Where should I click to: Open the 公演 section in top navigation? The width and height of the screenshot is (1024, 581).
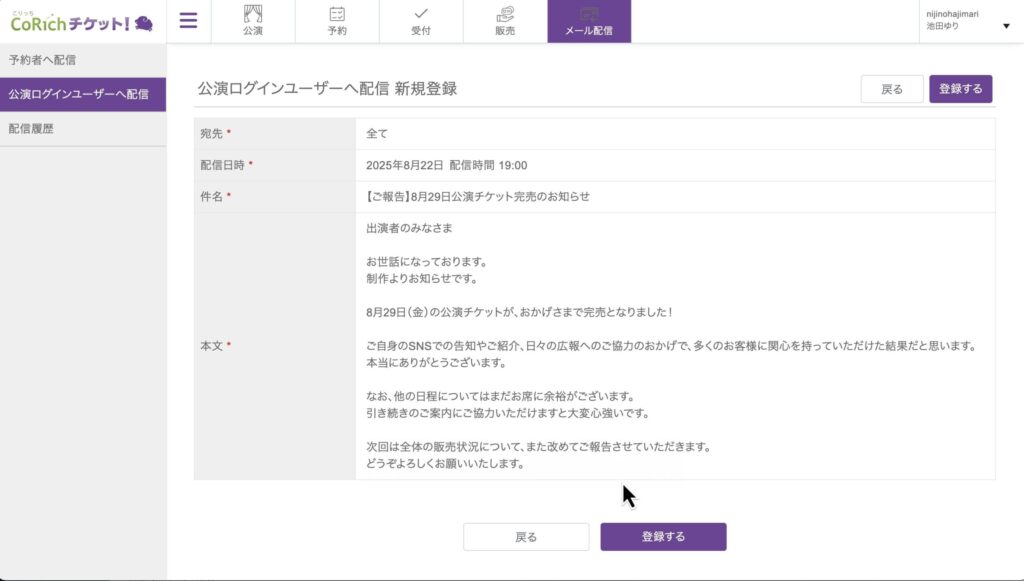[x=253, y=21]
